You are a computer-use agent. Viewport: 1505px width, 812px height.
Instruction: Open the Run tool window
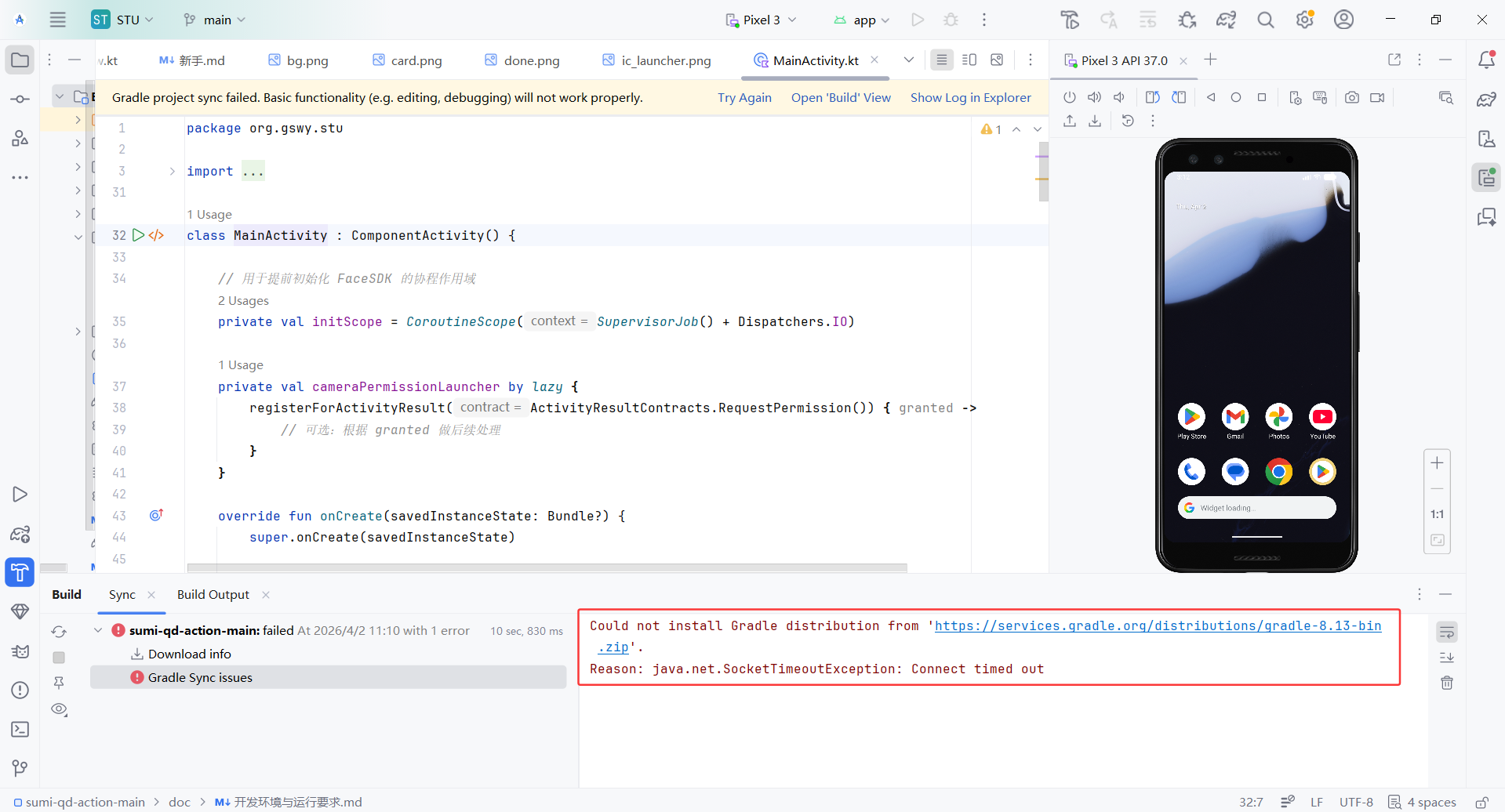click(x=20, y=495)
